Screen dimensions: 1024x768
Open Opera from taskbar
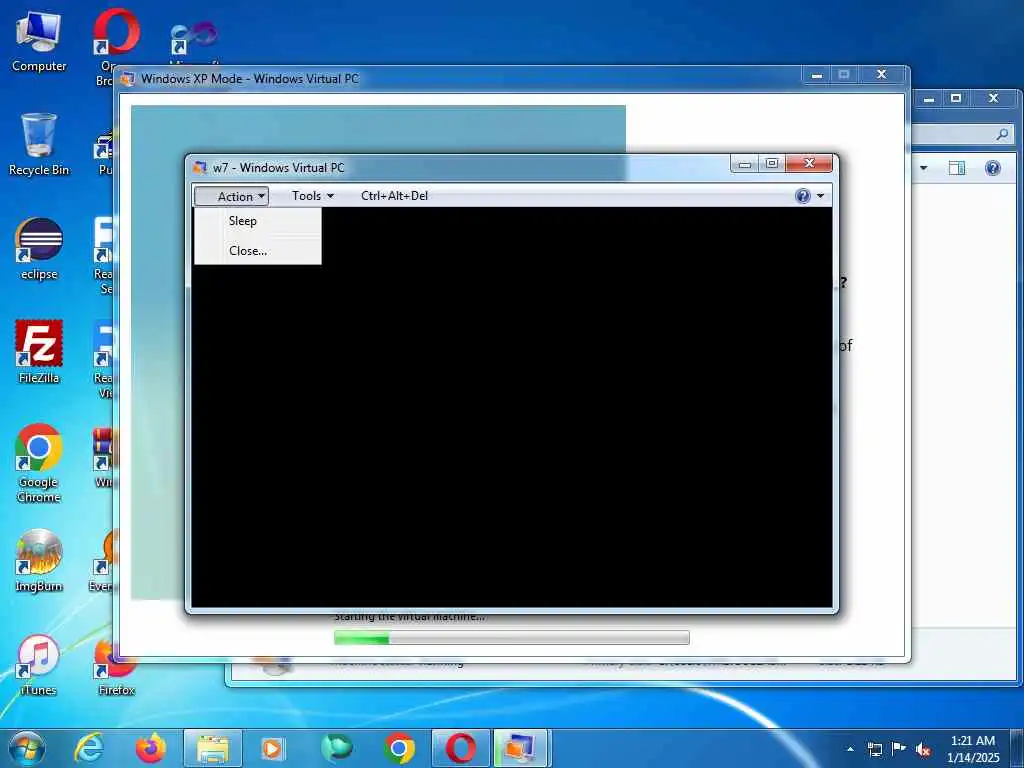point(460,748)
